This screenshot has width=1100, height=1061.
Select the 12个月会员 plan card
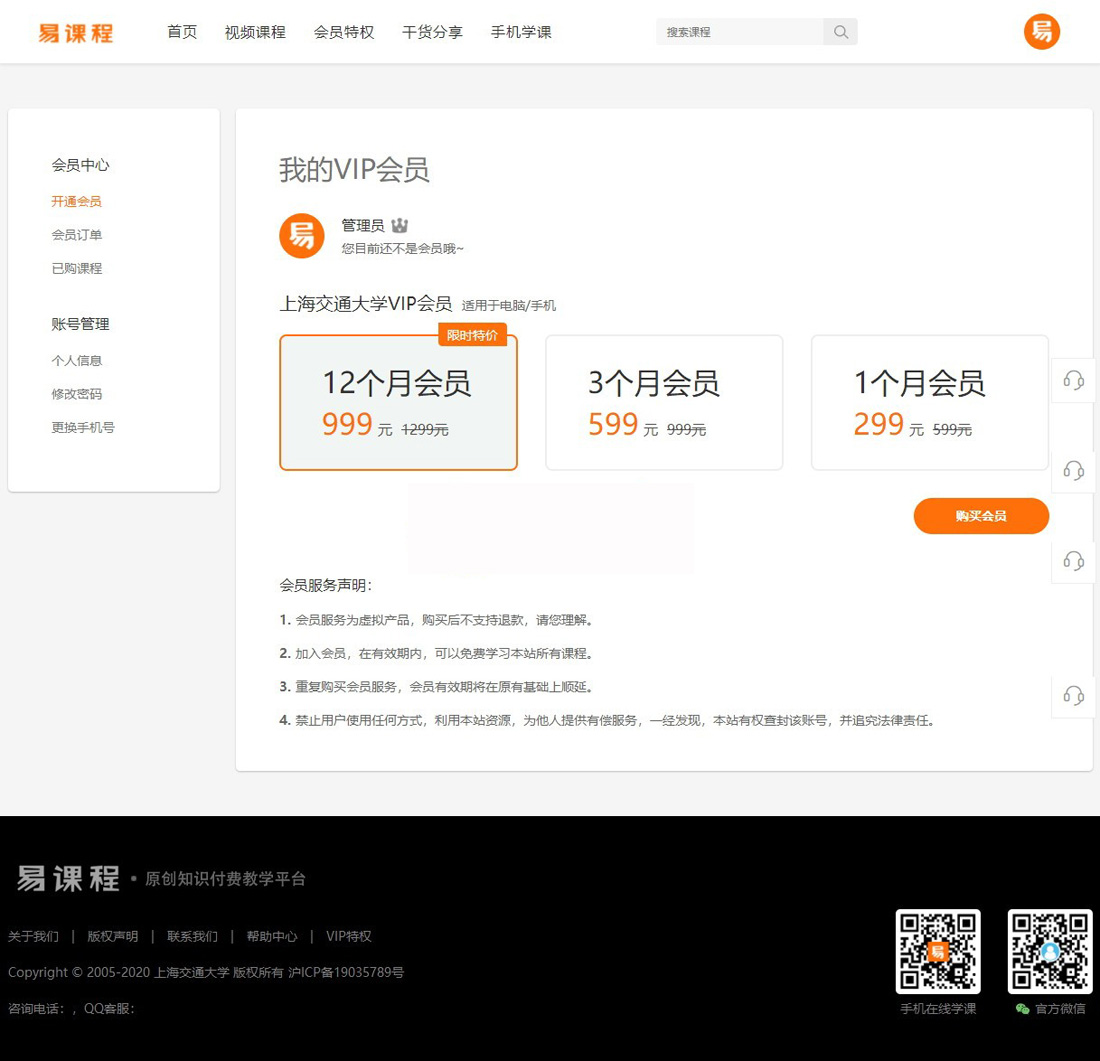[x=398, y=402]
